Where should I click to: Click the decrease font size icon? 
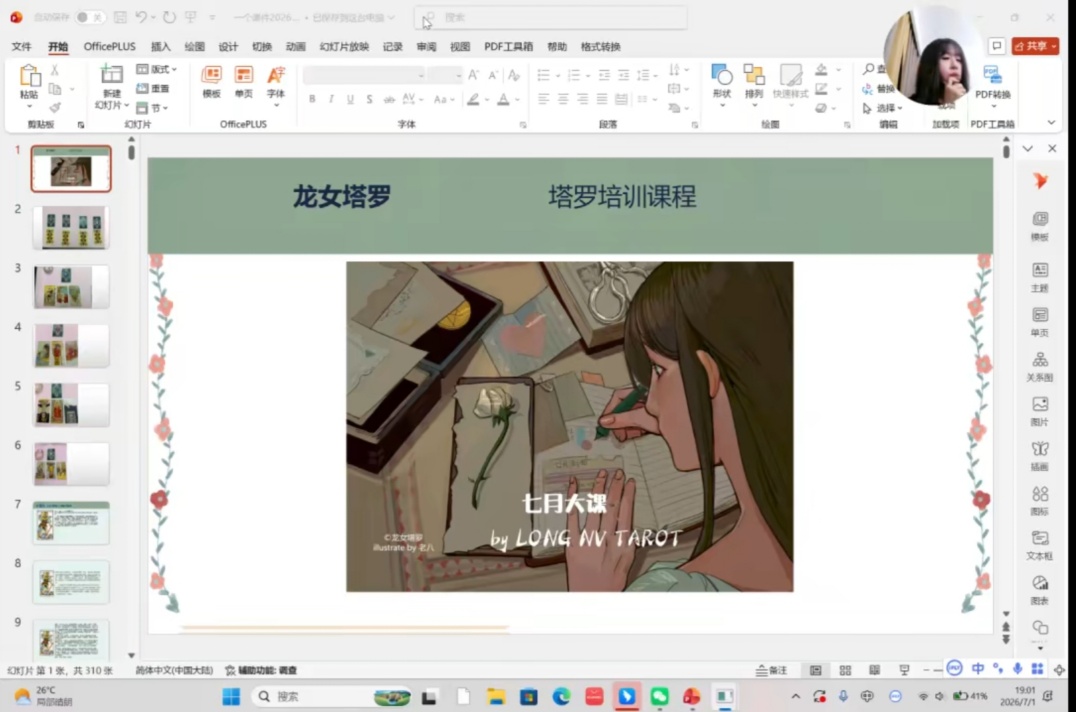pyautogui.click(x=493, y=75)
